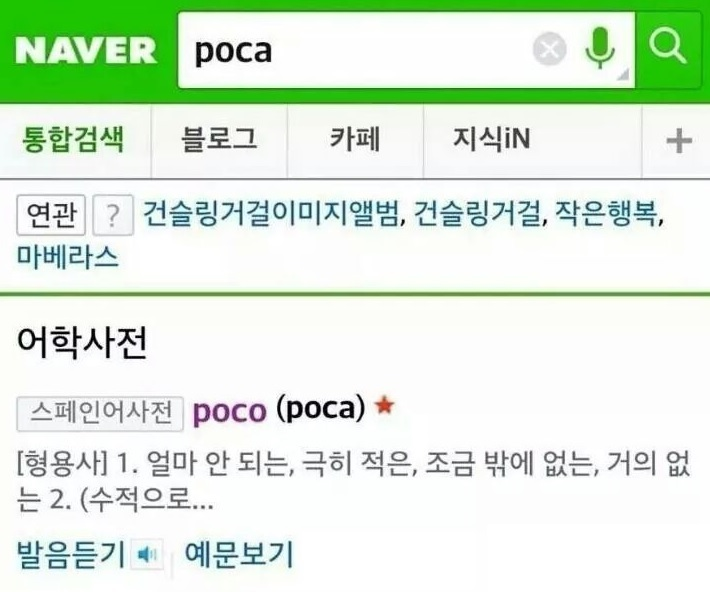710x592 pixels.
Task: Play pronunciation with the speaker icon
Action: (x=147, y=554)
